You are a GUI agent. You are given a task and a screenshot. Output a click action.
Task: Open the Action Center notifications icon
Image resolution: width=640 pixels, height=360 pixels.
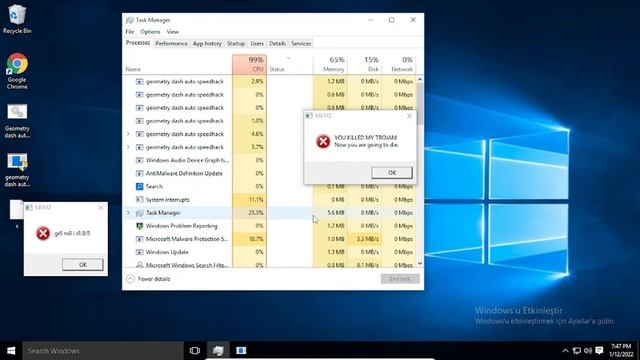tap(599, 351)
